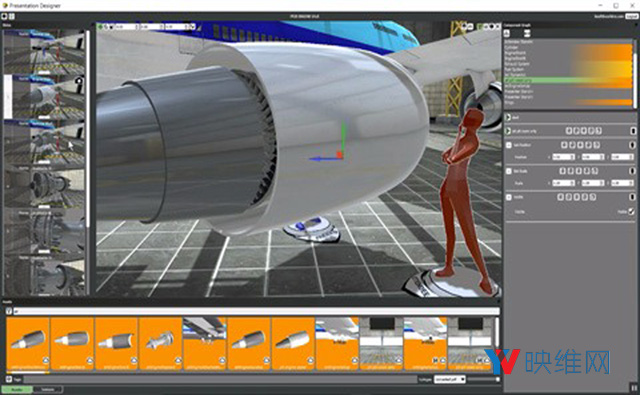Select the green highlighted row in component graph
640x395 pixels.
coord(568,80)
